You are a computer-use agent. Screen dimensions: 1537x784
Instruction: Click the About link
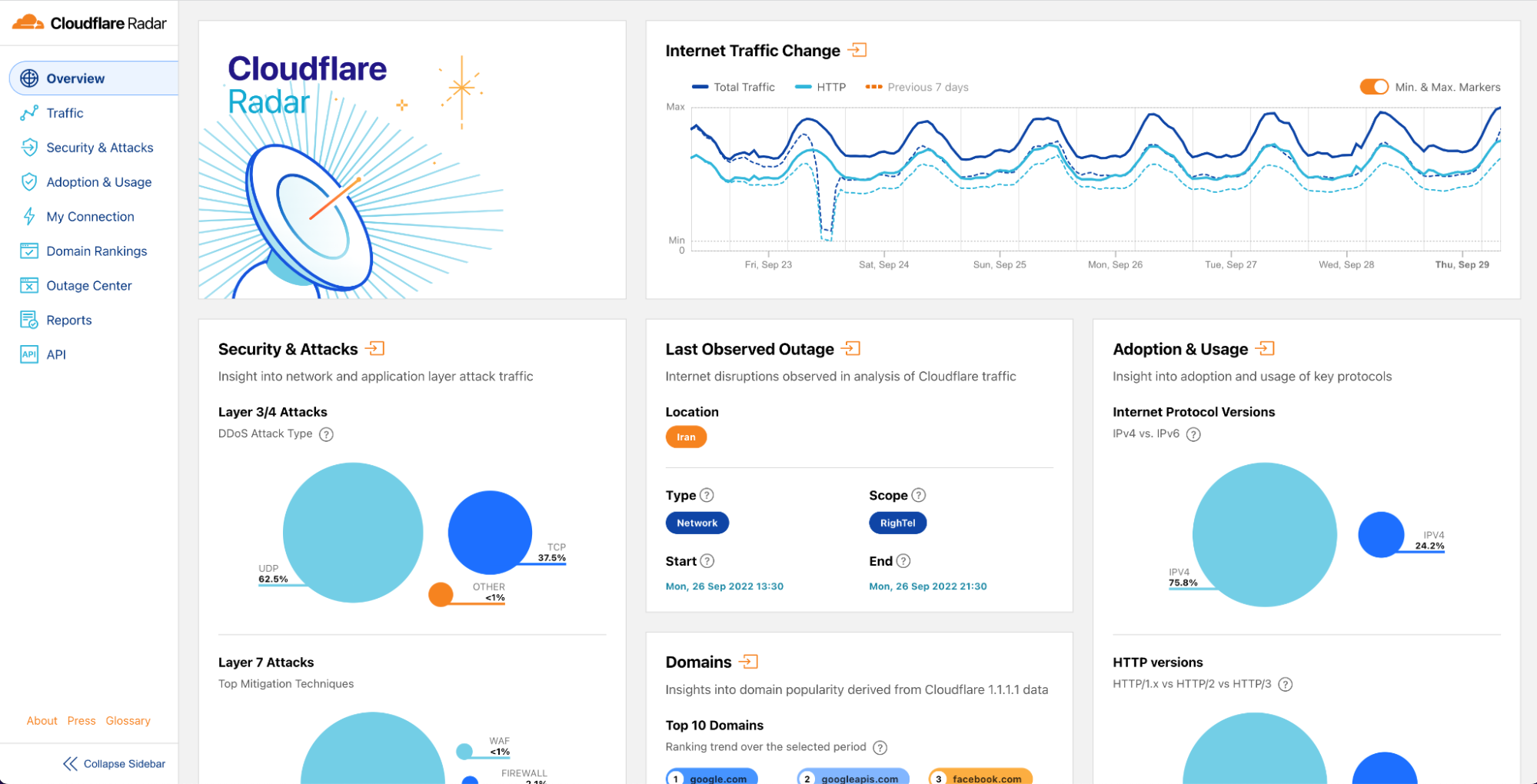42,721
